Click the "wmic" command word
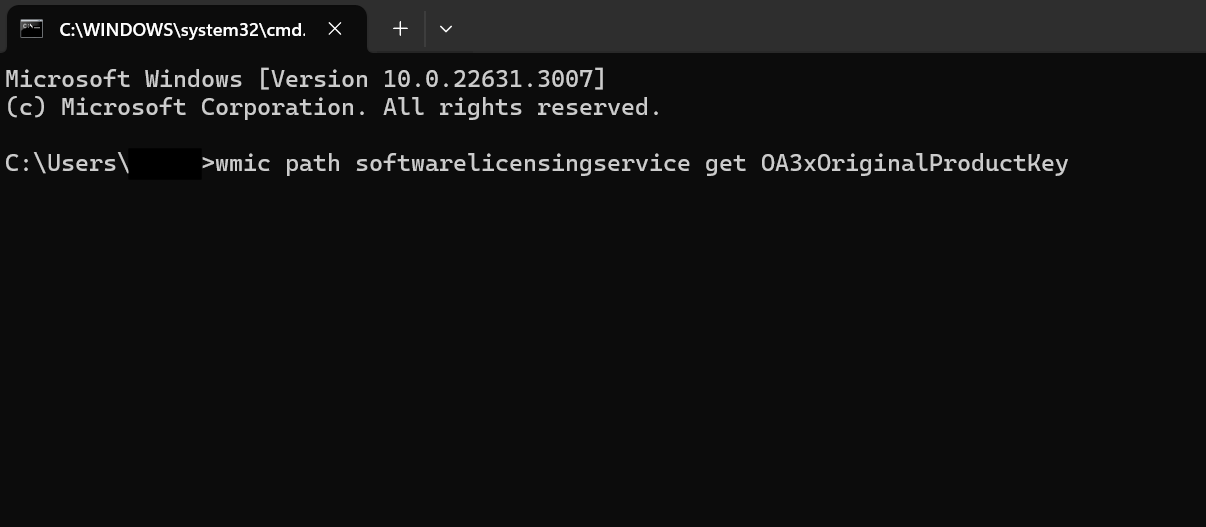The width and height of the screenshot is (1206, 527). pos(243,163)
